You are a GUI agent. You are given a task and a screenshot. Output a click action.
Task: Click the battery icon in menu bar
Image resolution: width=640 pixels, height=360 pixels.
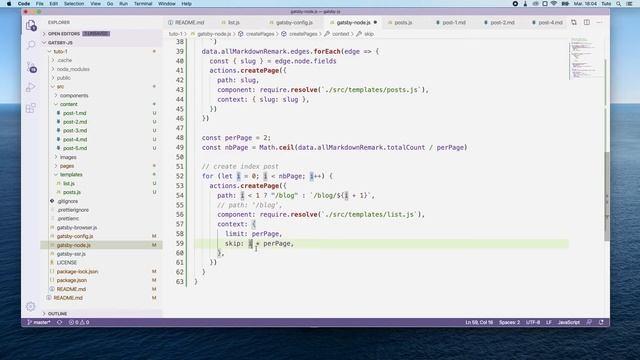click(565, 4)
